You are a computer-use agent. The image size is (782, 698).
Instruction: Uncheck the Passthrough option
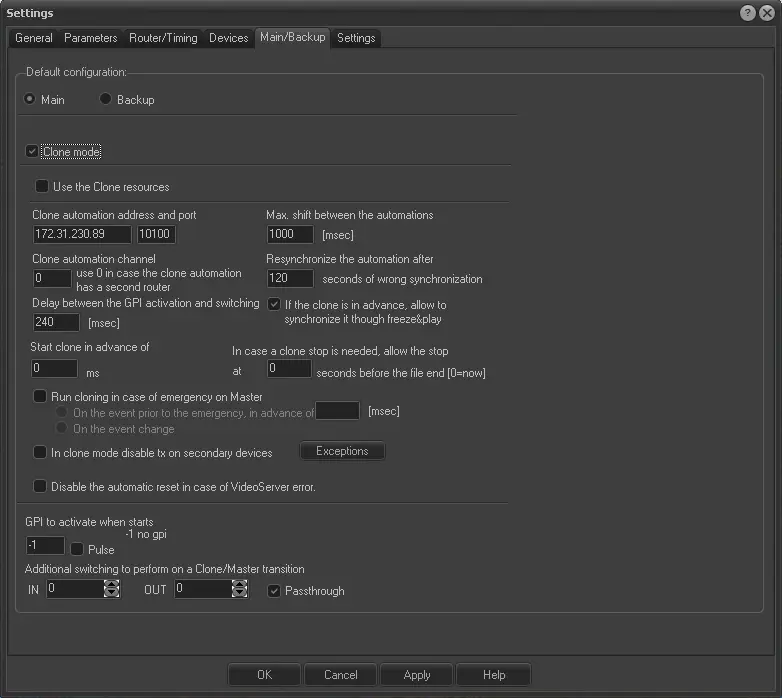pos(274,591)
